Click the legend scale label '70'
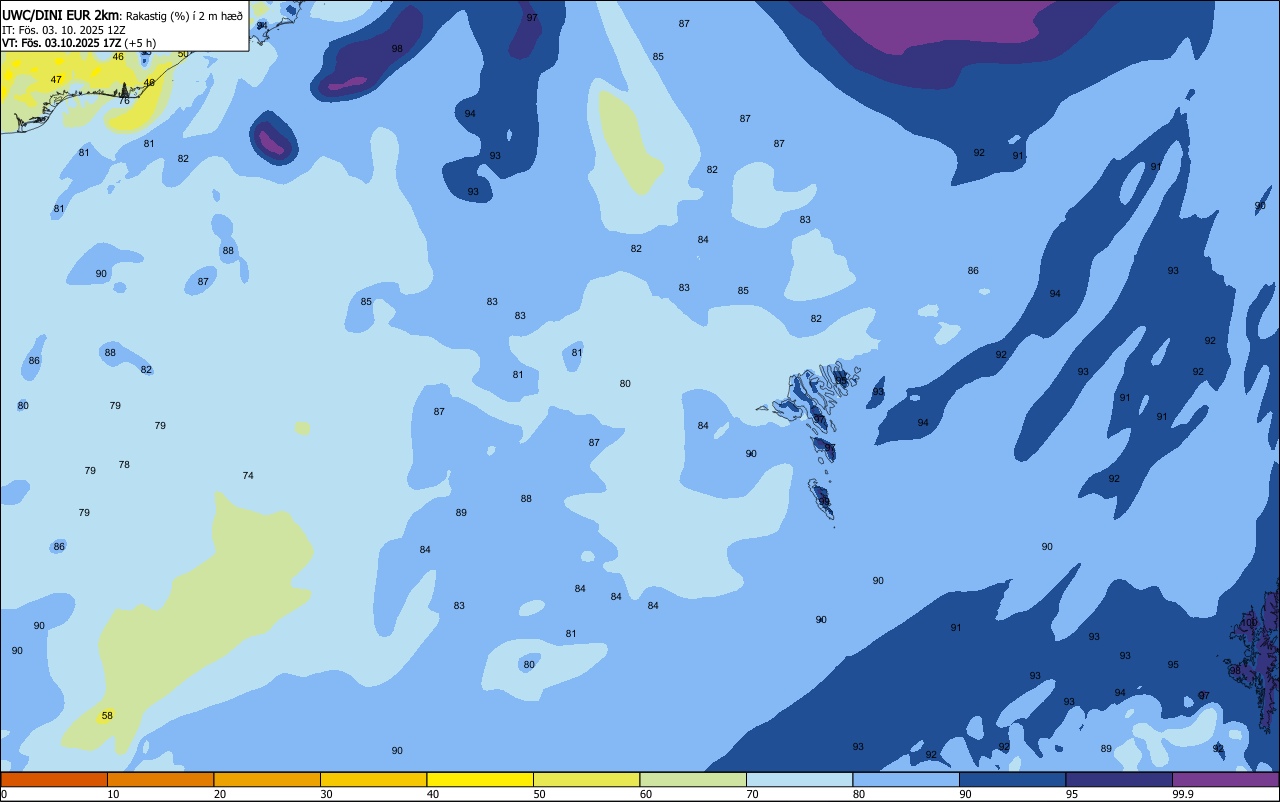Image resolution: width=1280 pixels, height=802 pixels. click(x=752, y=794)
